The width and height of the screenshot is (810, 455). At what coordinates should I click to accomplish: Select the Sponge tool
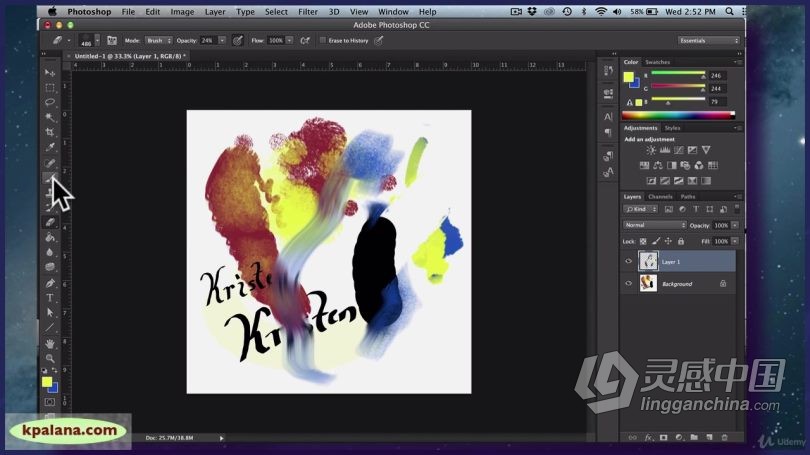tap(50, 267)
